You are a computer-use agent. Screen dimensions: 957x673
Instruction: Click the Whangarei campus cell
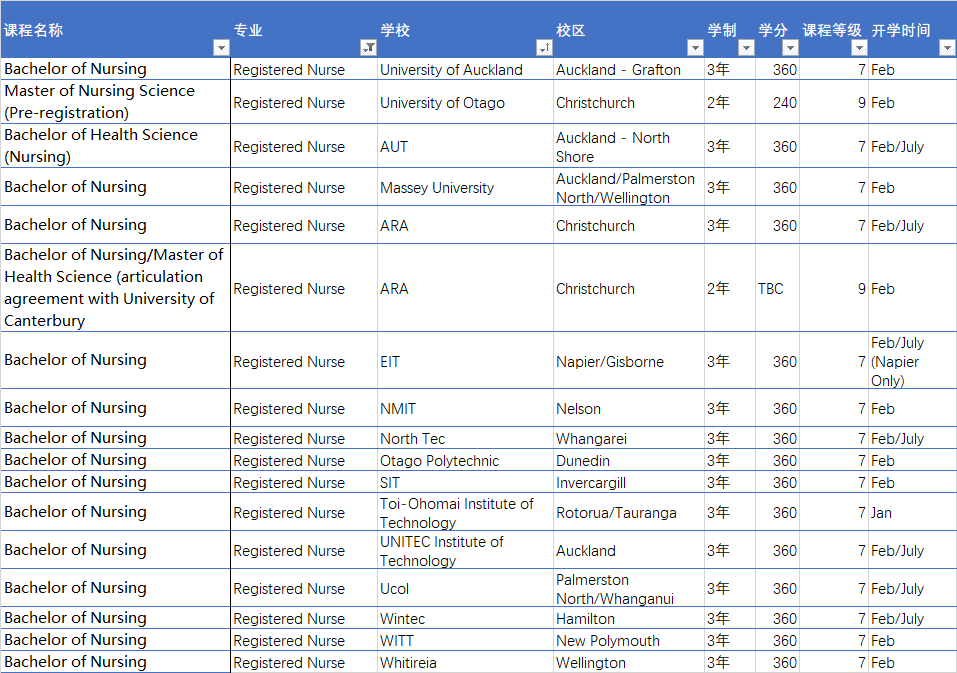click(x=629, y=438)
